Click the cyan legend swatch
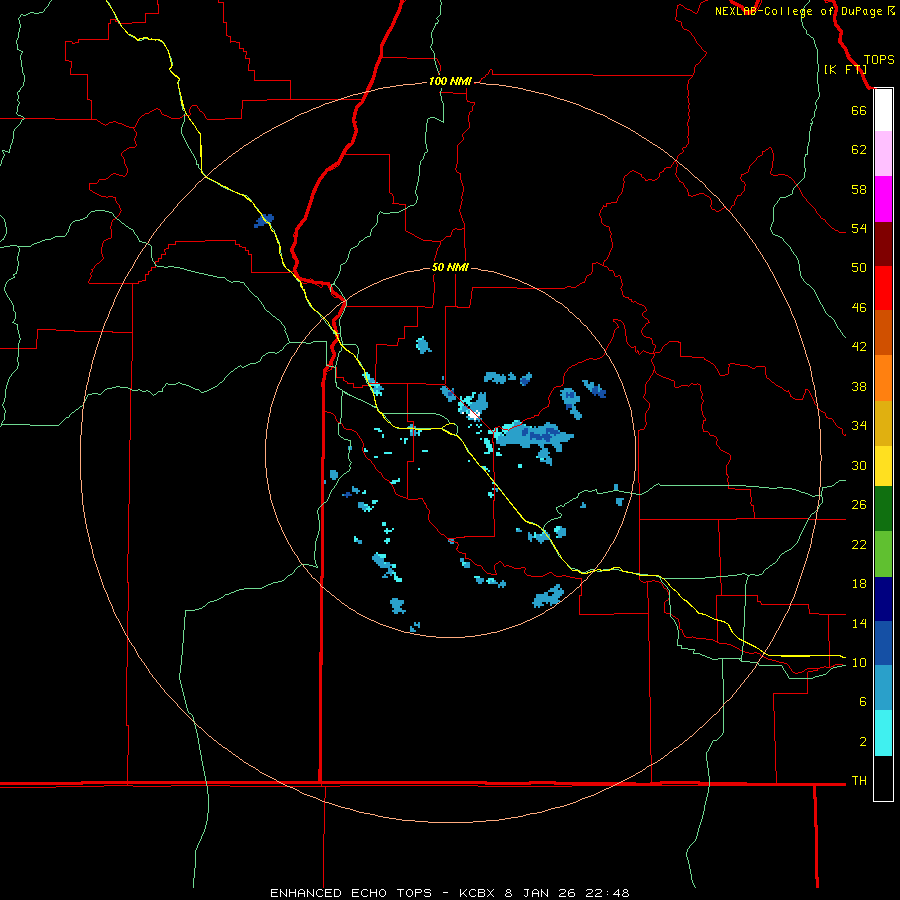The image size is (900, 900). click(883, 733)
